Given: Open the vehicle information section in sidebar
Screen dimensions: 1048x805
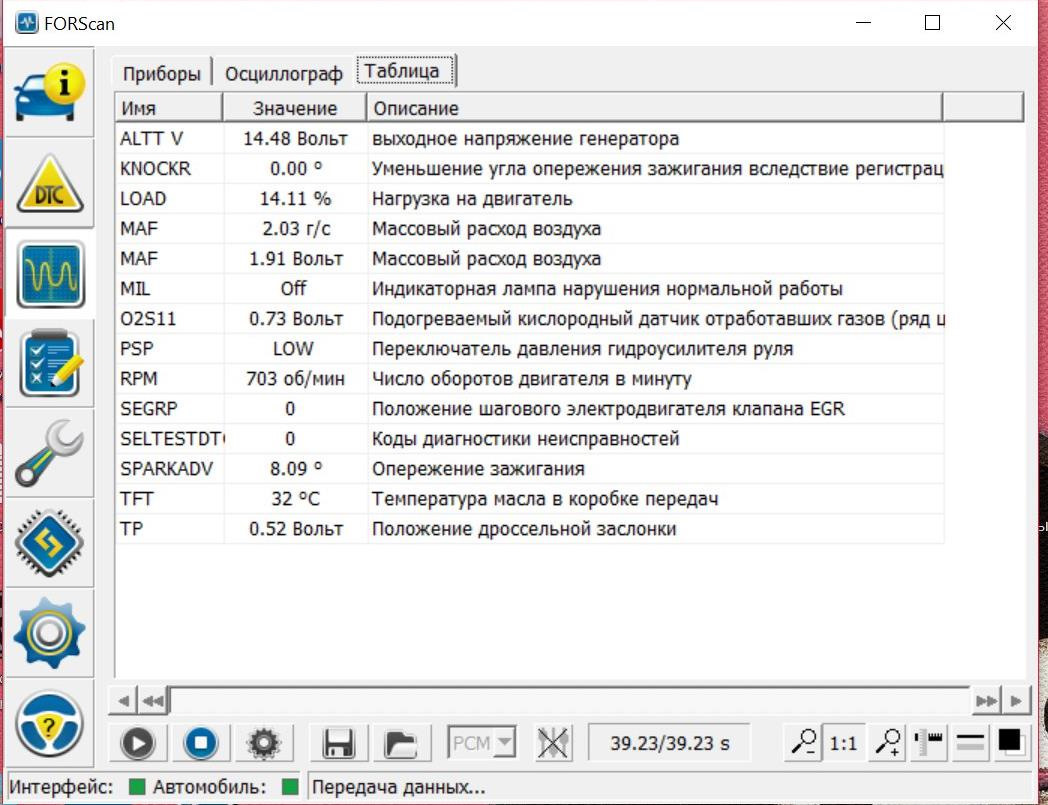Looking at the screenshot, I should point(49,92).
